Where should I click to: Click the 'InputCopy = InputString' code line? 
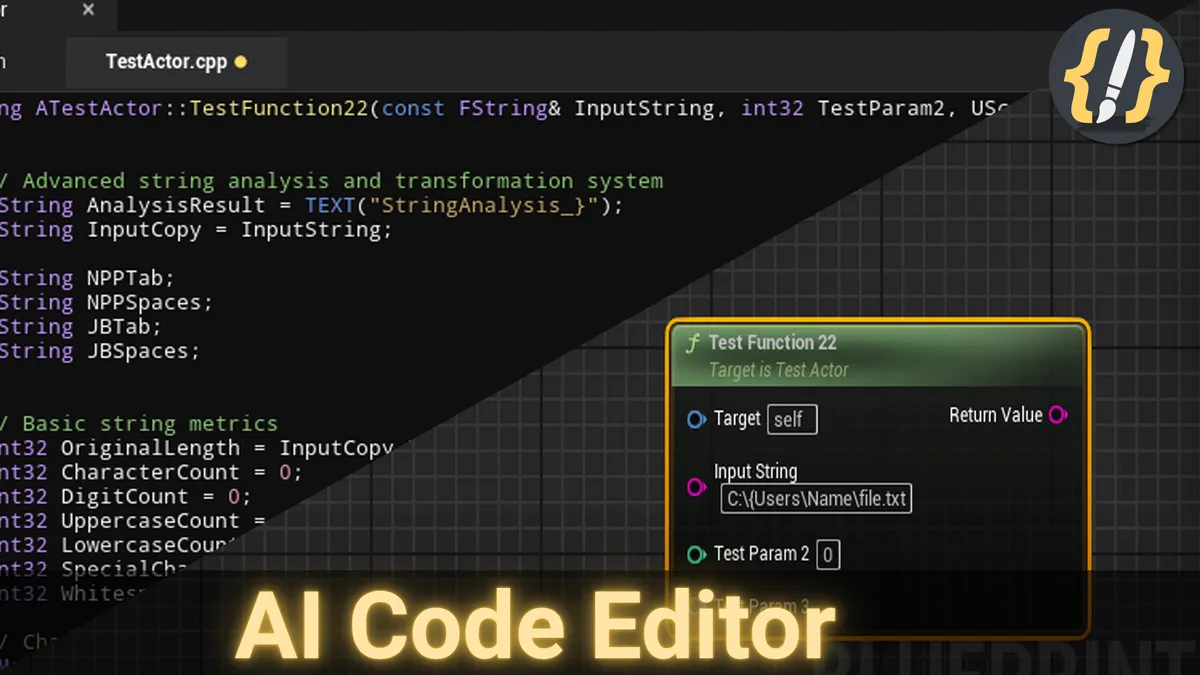point(196,230)
